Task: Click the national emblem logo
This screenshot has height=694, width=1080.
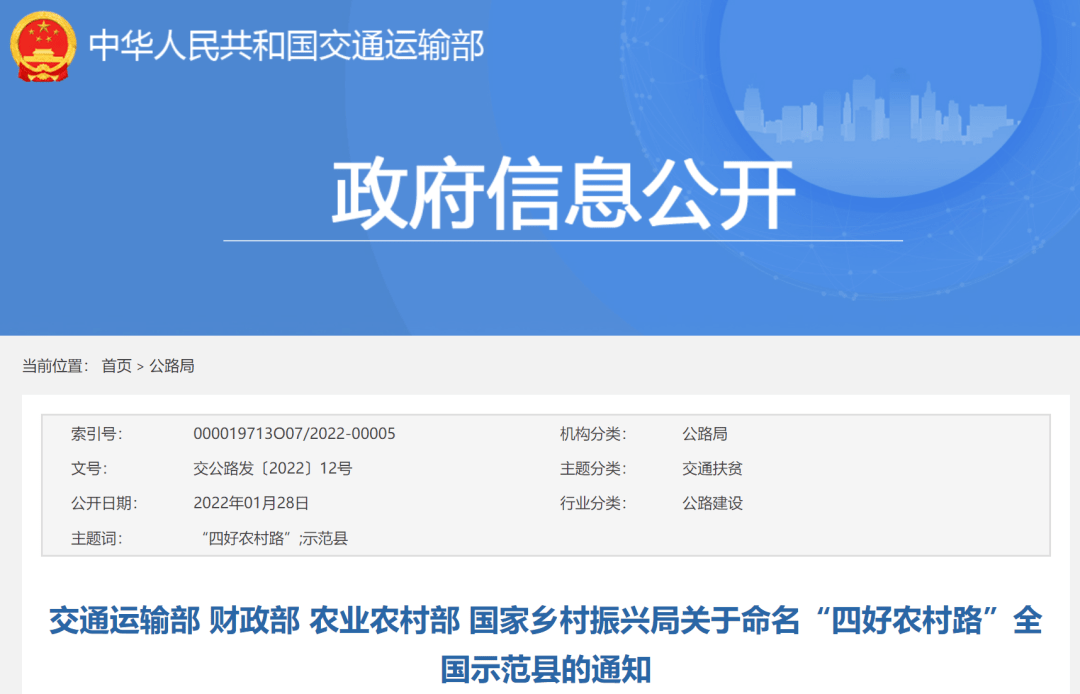Action: tap(43, 46)
